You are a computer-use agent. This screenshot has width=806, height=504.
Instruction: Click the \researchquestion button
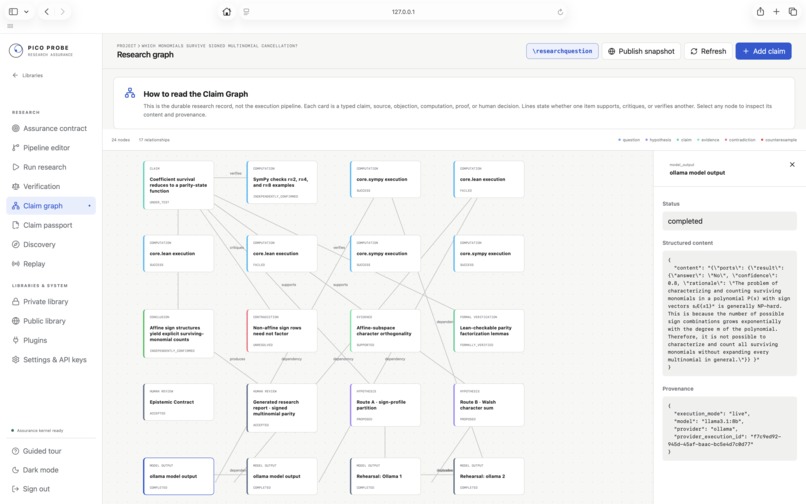pos(562,51)
